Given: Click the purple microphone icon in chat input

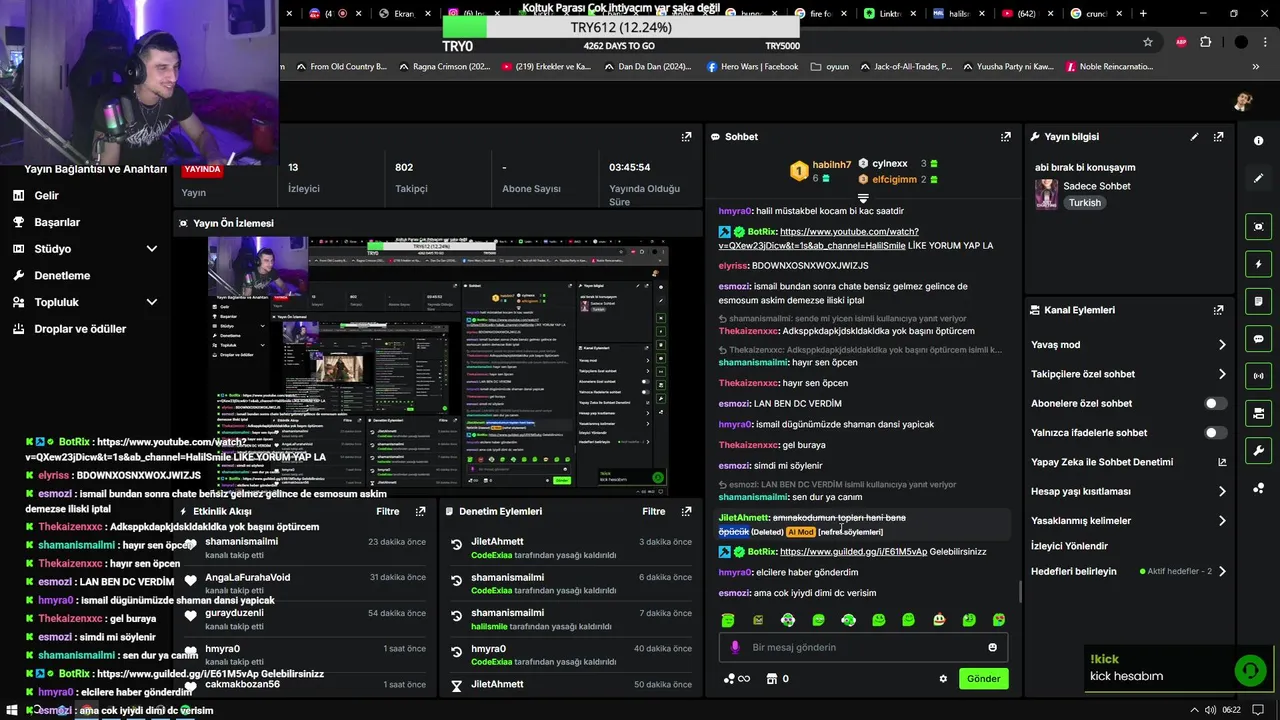Looking at the screenshot, I should pos(735,647).
